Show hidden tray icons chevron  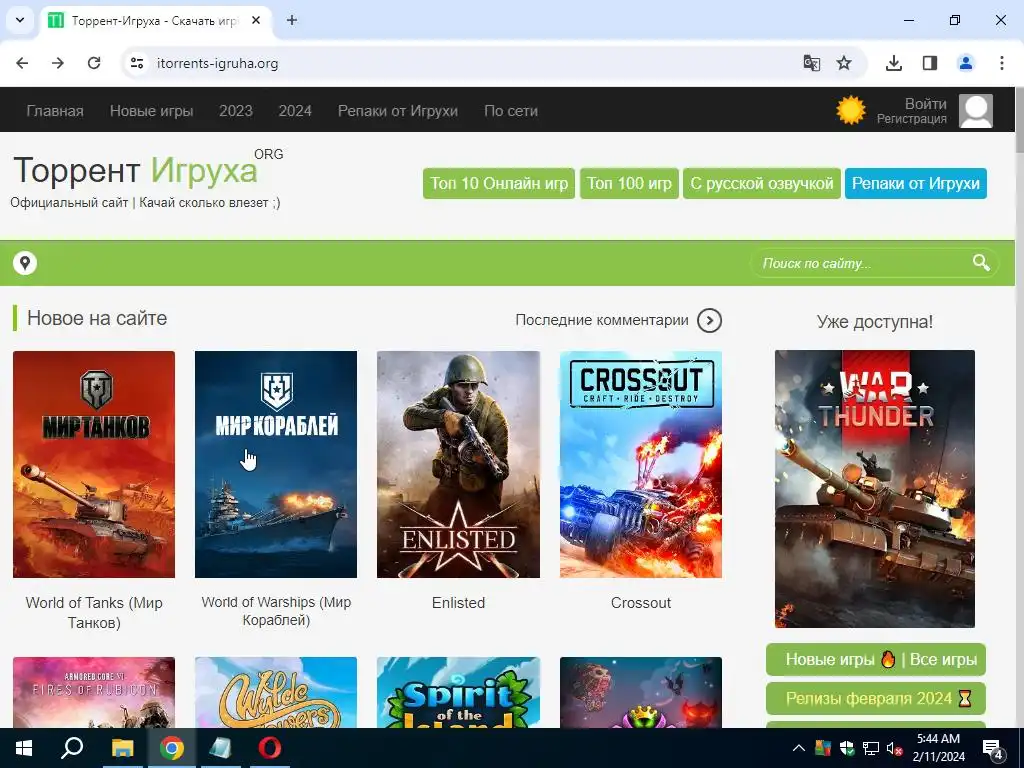[x=799, y=748]
